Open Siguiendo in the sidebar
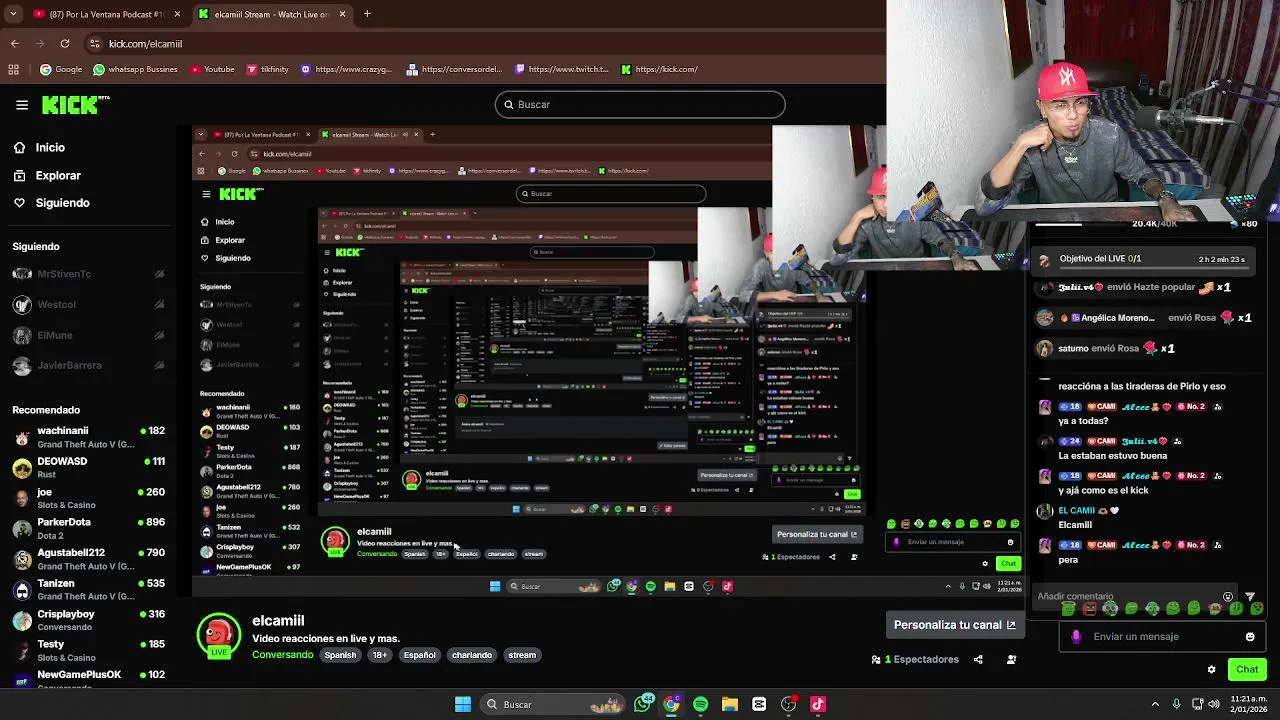Viewport: 1280px width, 720px height. coord(51,202)
